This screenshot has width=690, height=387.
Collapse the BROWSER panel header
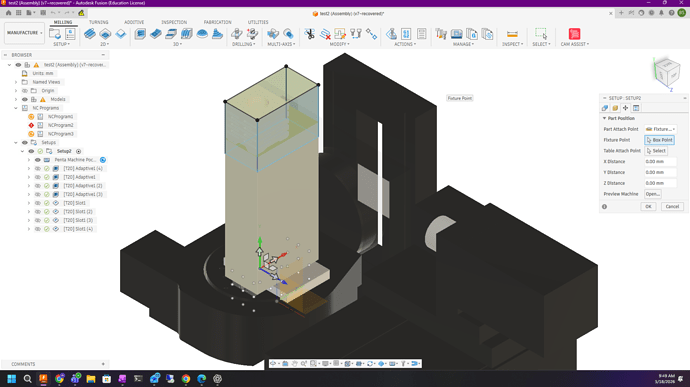pyautogui.click(x=103, y=55)
